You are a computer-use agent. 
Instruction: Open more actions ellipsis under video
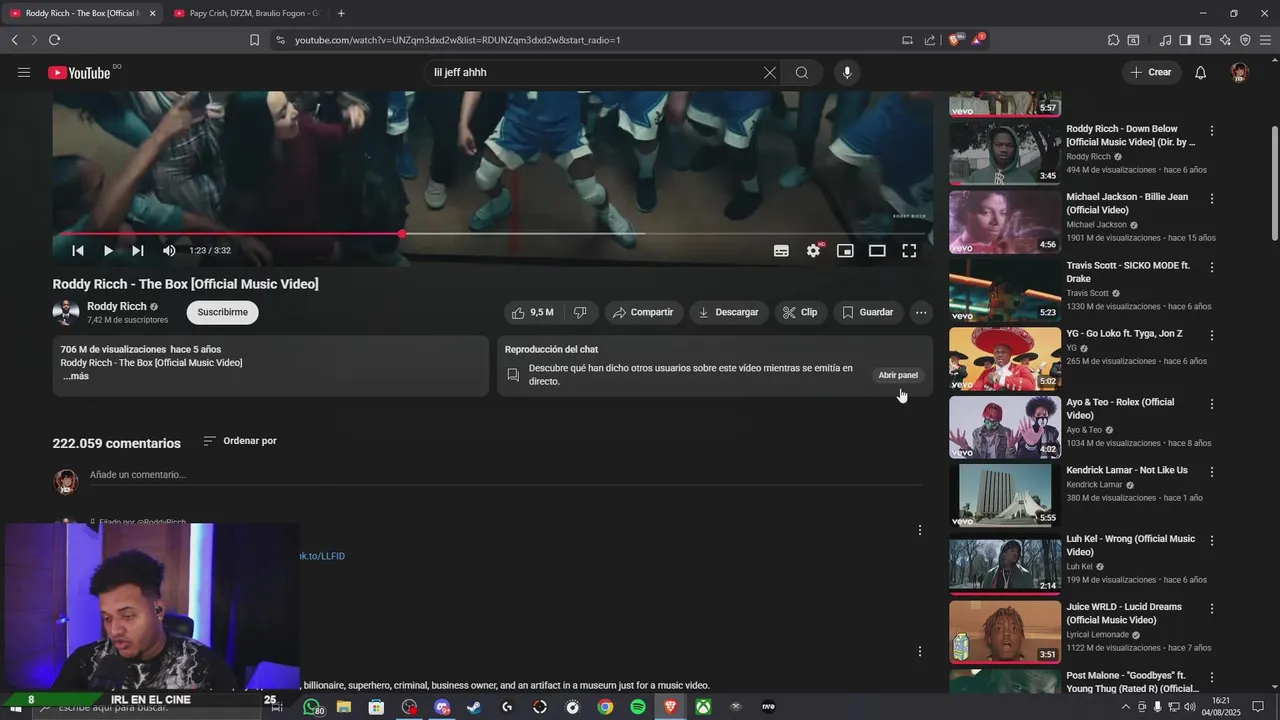click(x=921, y=312)
